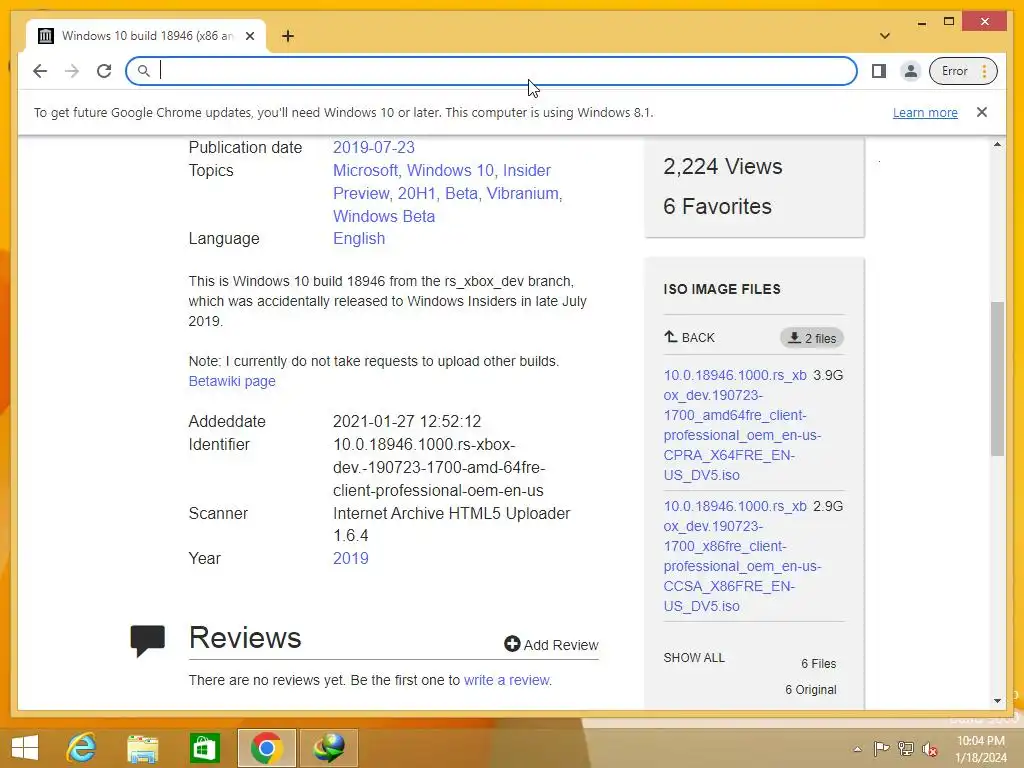
Task: Click the Reviews speech bubble icon
Action: coord(148,641)
